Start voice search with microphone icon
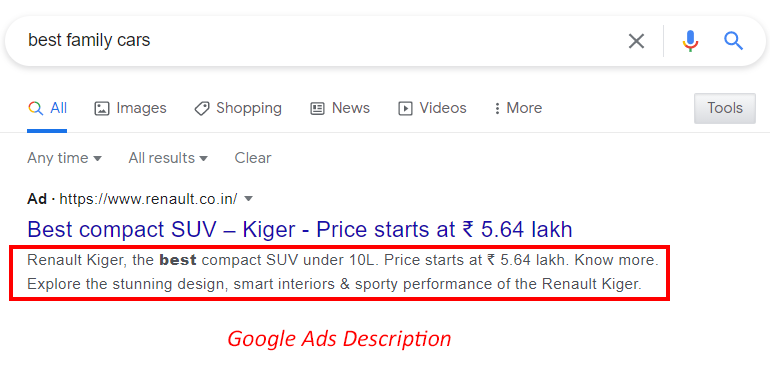The width and height of the screenshot is (770, 375). click(690, 41)
